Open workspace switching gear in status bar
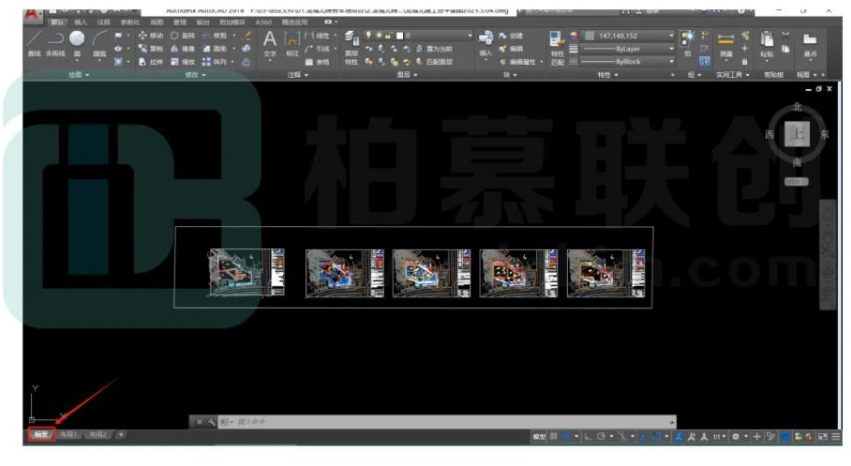Image resolution: width=851 pixels, height=466 pixels. tap(736, 436)
